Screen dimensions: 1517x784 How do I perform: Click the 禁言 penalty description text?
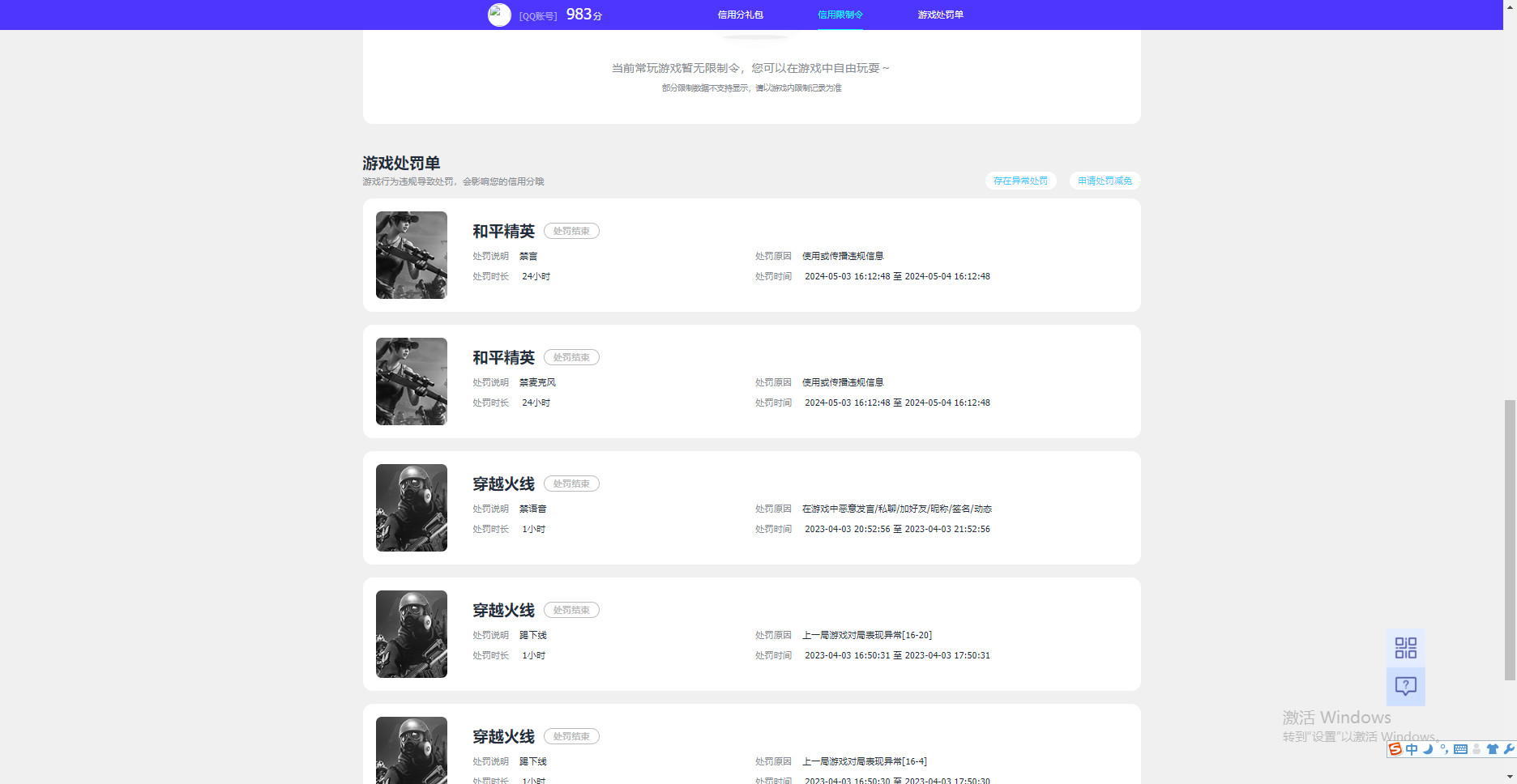coord(528,256)
